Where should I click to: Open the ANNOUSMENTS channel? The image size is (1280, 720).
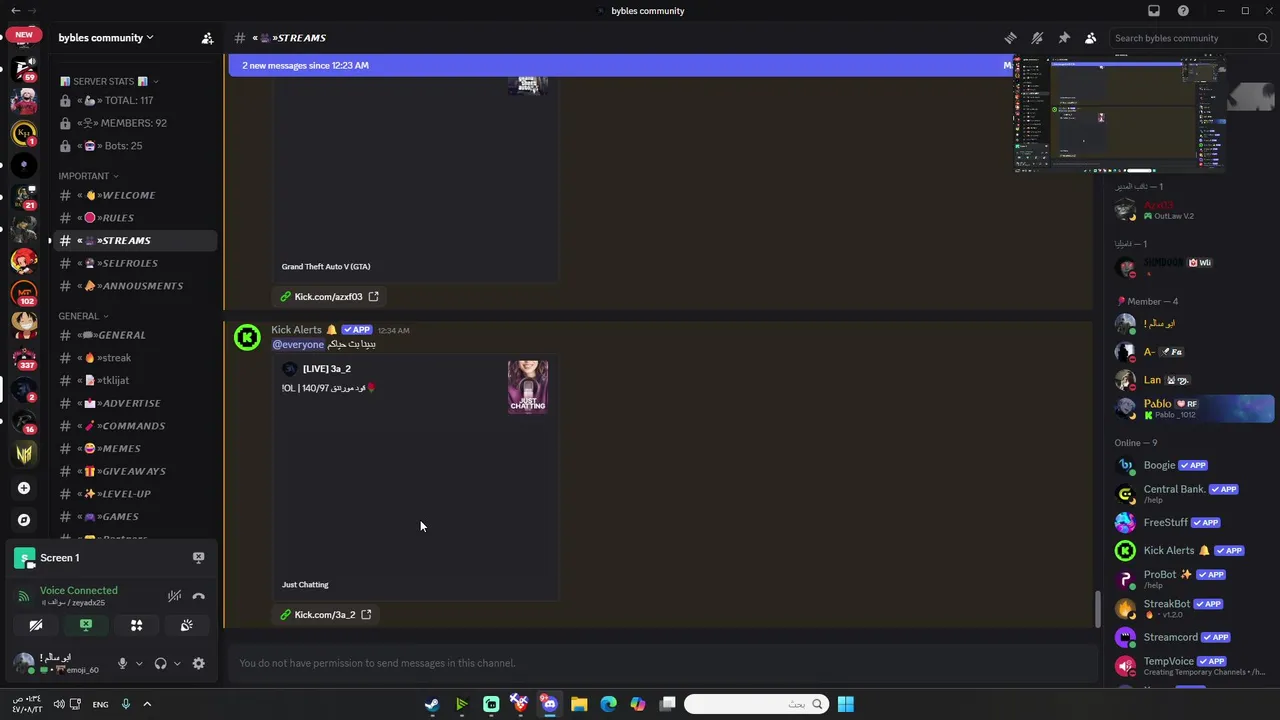(133, 286)
